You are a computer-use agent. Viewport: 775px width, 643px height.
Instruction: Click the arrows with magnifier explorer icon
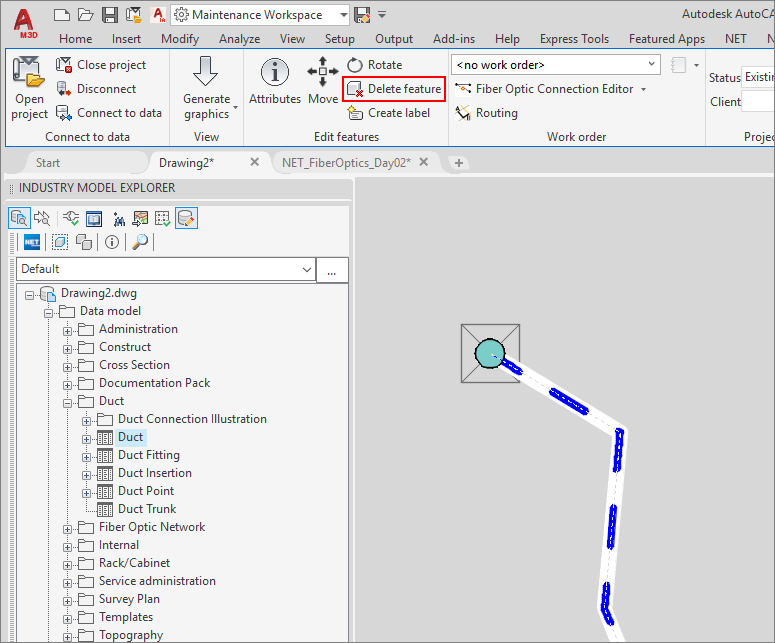(x=42, y=218)
